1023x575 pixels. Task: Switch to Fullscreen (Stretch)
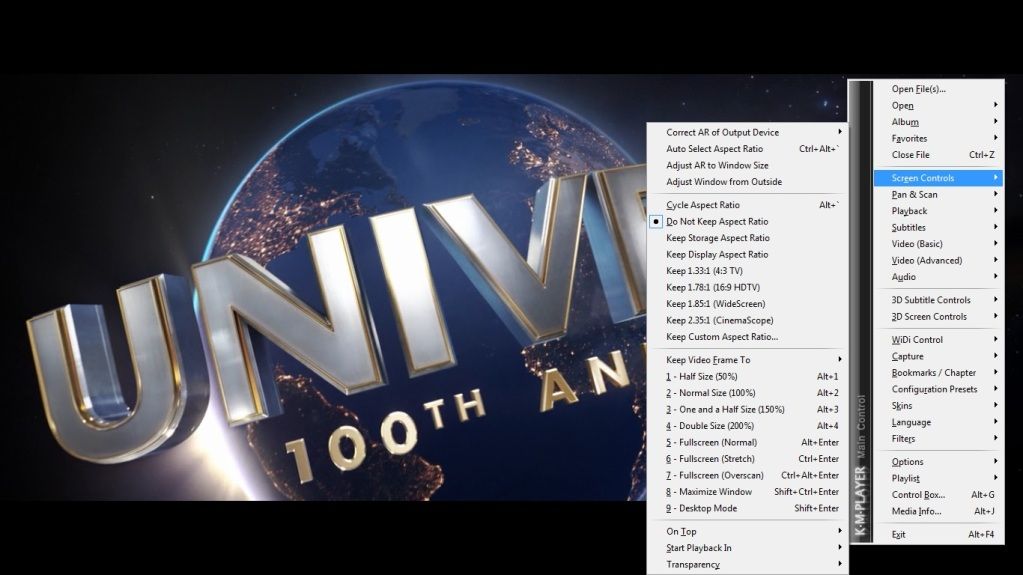(747, 459)
